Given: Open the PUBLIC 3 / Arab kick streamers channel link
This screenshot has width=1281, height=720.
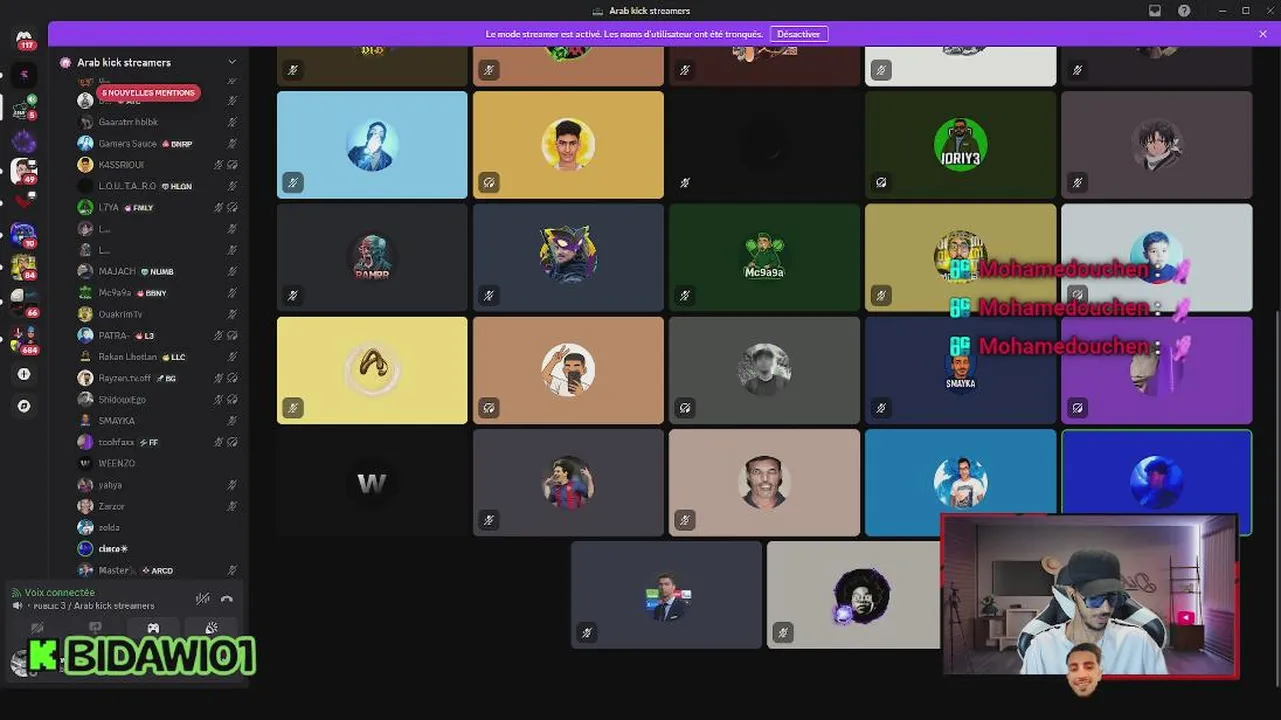Looking at the screenshot, I should pos(94,606).
